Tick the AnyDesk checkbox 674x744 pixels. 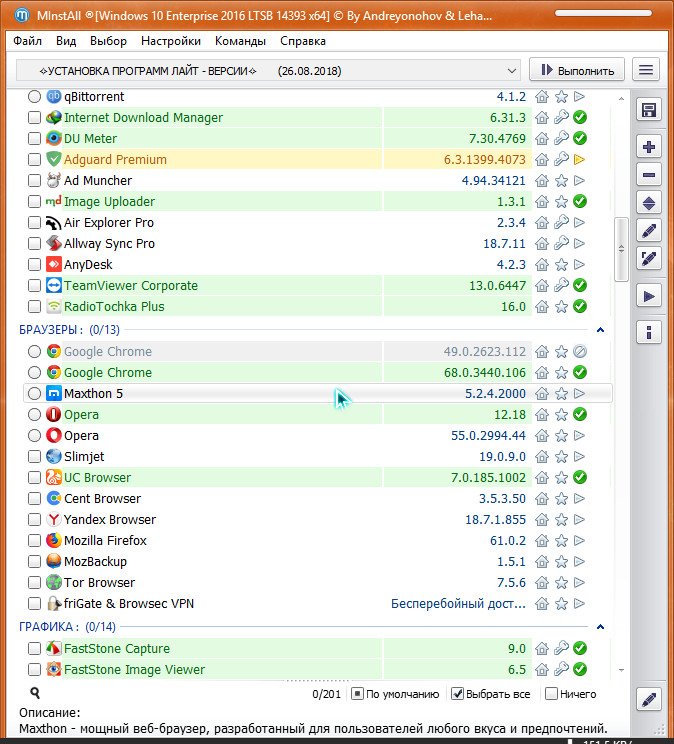coord(34,264)
